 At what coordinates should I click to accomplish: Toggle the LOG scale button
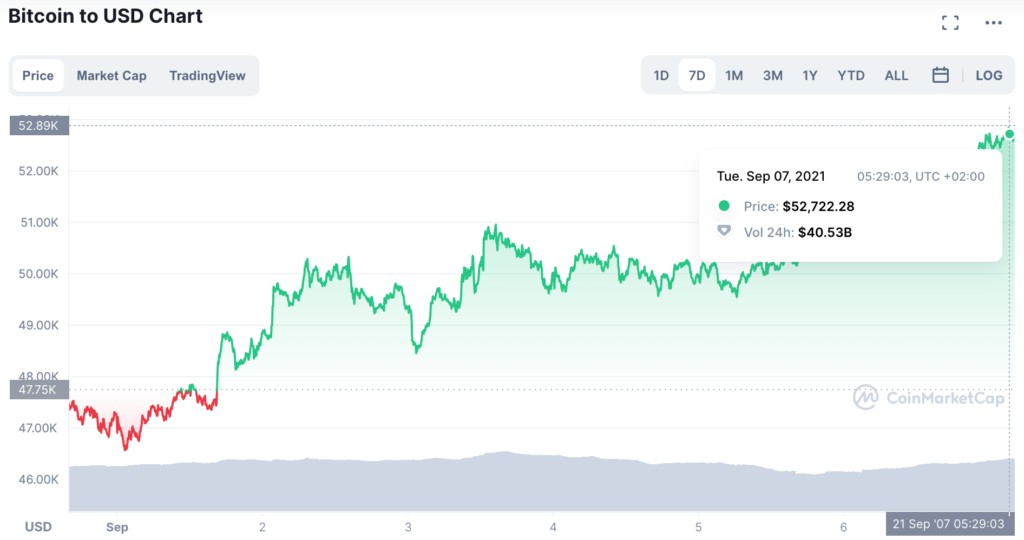tap(989, 75)
